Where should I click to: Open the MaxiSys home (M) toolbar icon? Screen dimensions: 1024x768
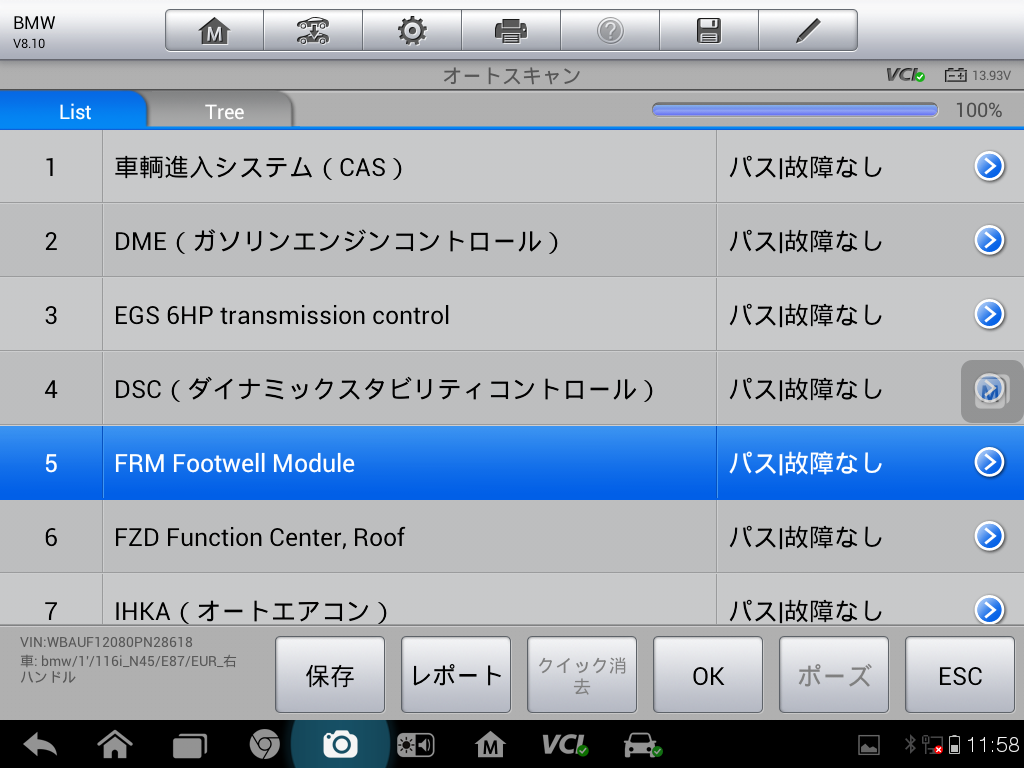tap(214, 31)
